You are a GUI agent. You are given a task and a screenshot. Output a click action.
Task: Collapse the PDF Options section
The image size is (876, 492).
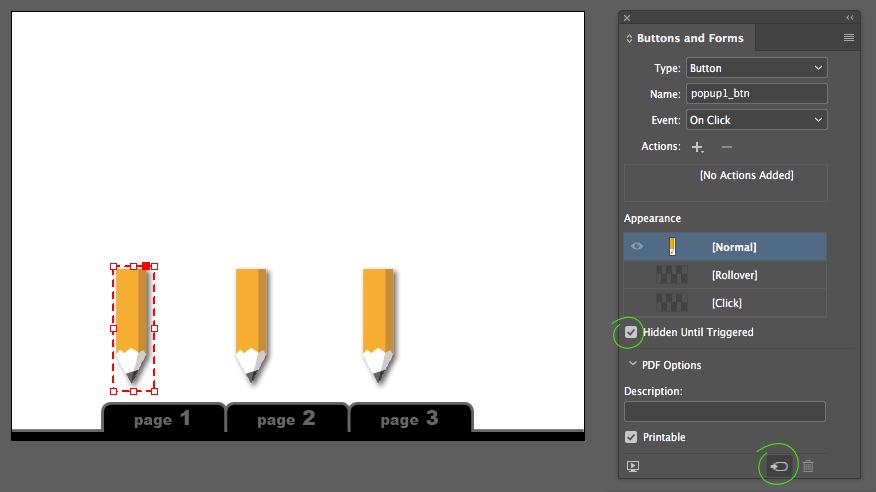632,365
